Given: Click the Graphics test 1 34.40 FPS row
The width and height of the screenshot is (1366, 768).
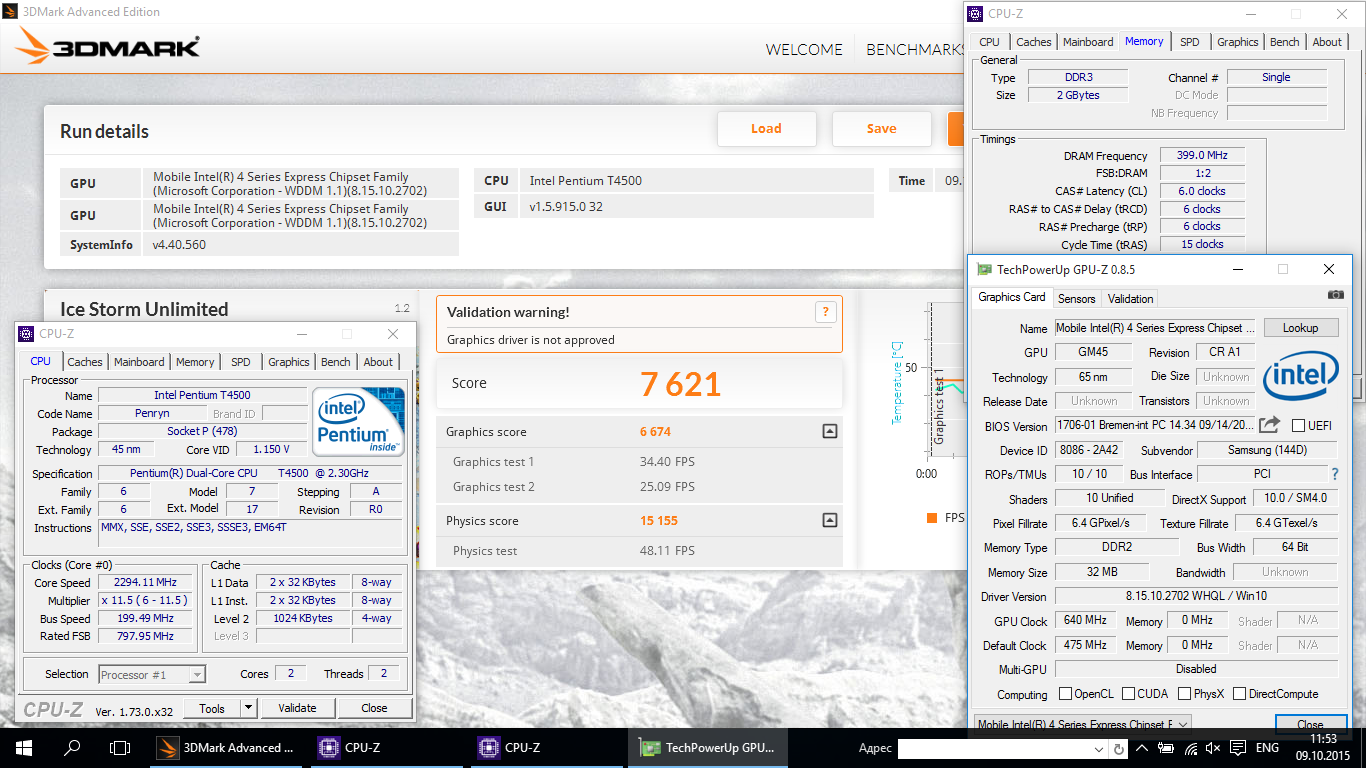Looking at the screenshot, I should (x=640, y=462).
